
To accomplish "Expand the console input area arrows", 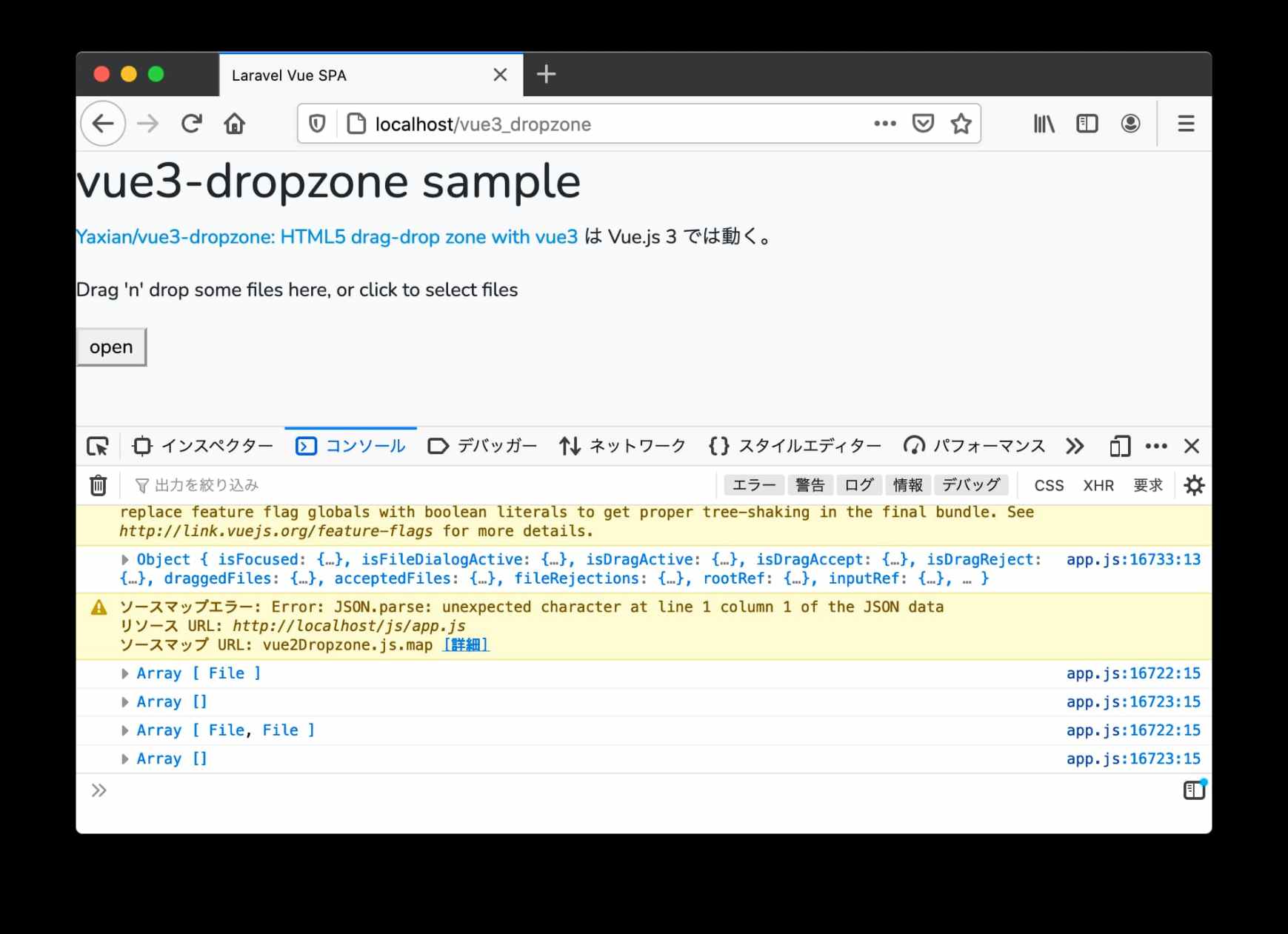I will [x=97, y=790].
